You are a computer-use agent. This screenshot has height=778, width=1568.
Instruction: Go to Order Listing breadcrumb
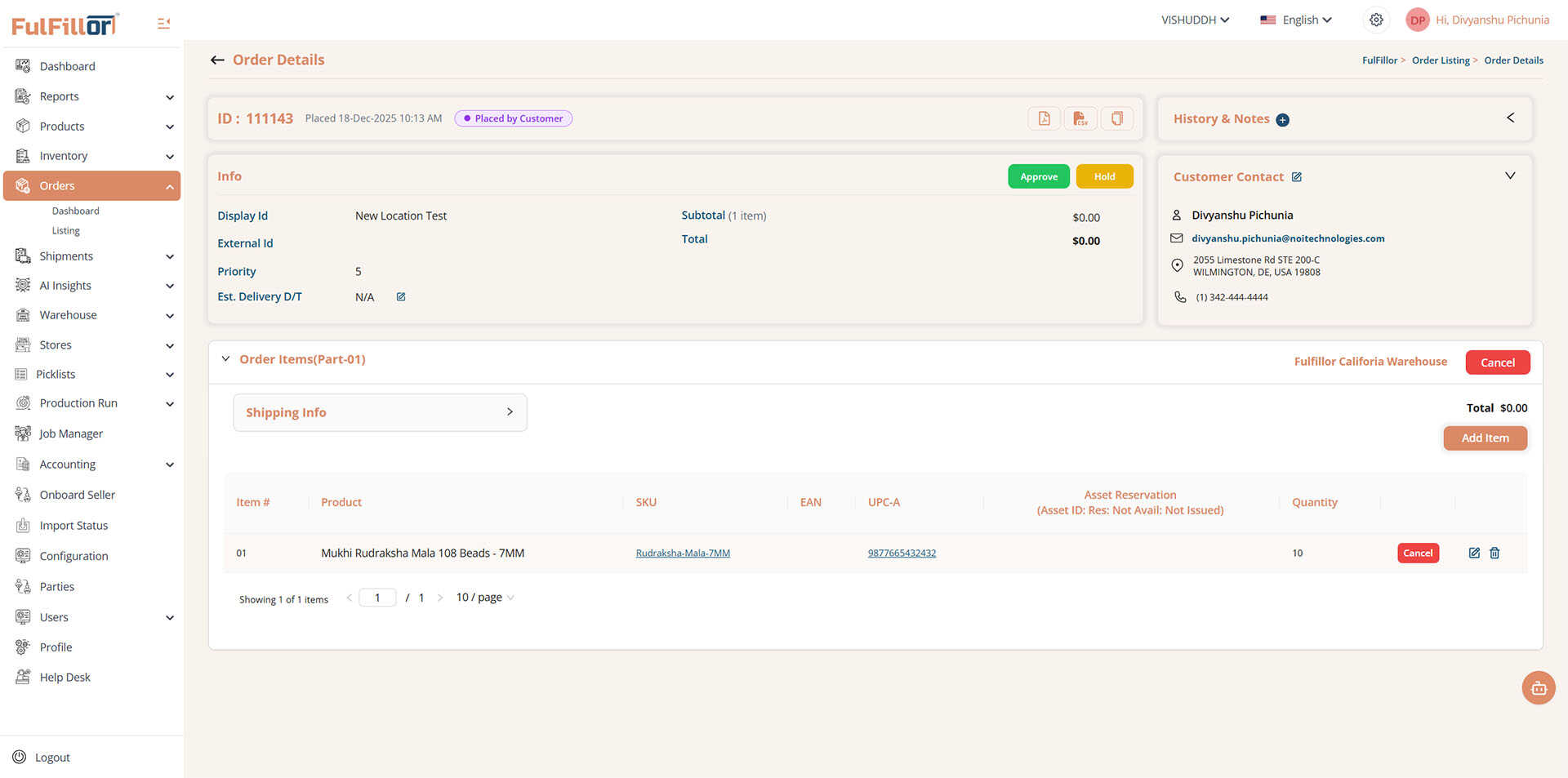point(1441,60)
